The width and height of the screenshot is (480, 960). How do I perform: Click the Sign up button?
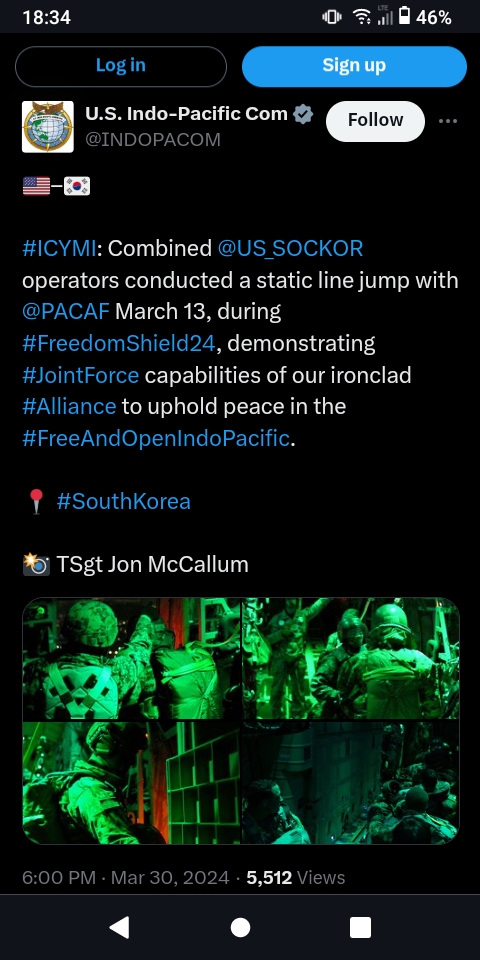pyautogui.click(x=354, y=66)
